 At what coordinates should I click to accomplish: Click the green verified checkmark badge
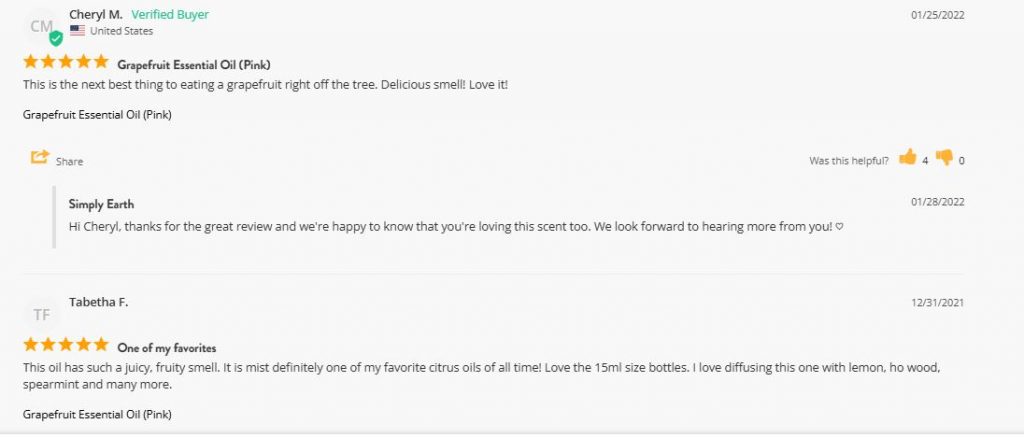[56, 39]
